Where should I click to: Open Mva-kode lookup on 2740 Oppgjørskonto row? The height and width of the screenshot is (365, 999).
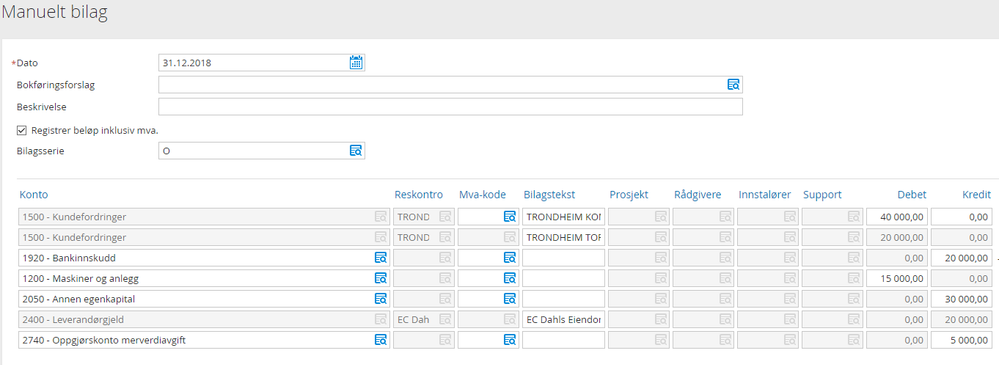510,340
